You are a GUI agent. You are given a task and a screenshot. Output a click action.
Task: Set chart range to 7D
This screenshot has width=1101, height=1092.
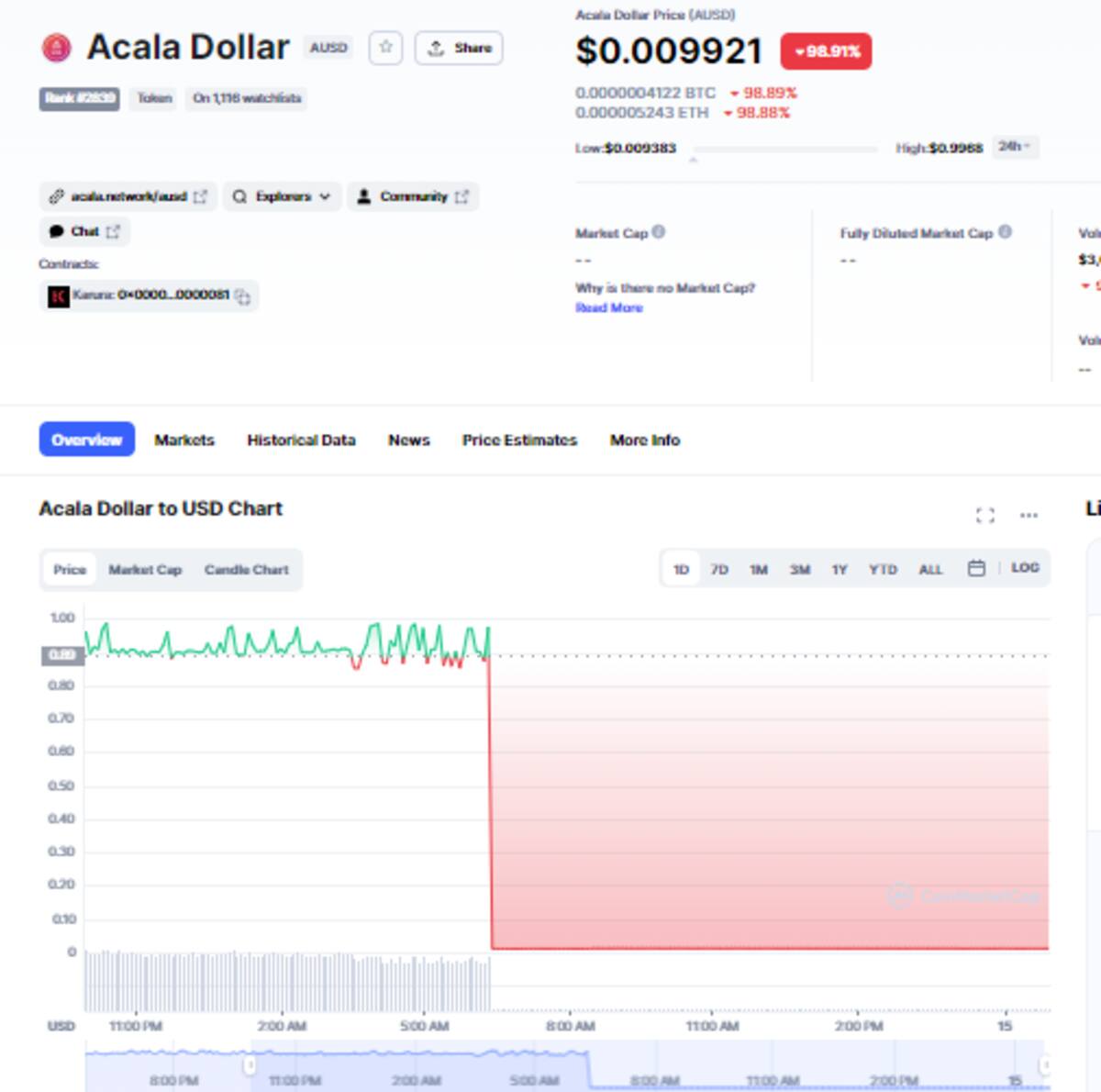719,570
